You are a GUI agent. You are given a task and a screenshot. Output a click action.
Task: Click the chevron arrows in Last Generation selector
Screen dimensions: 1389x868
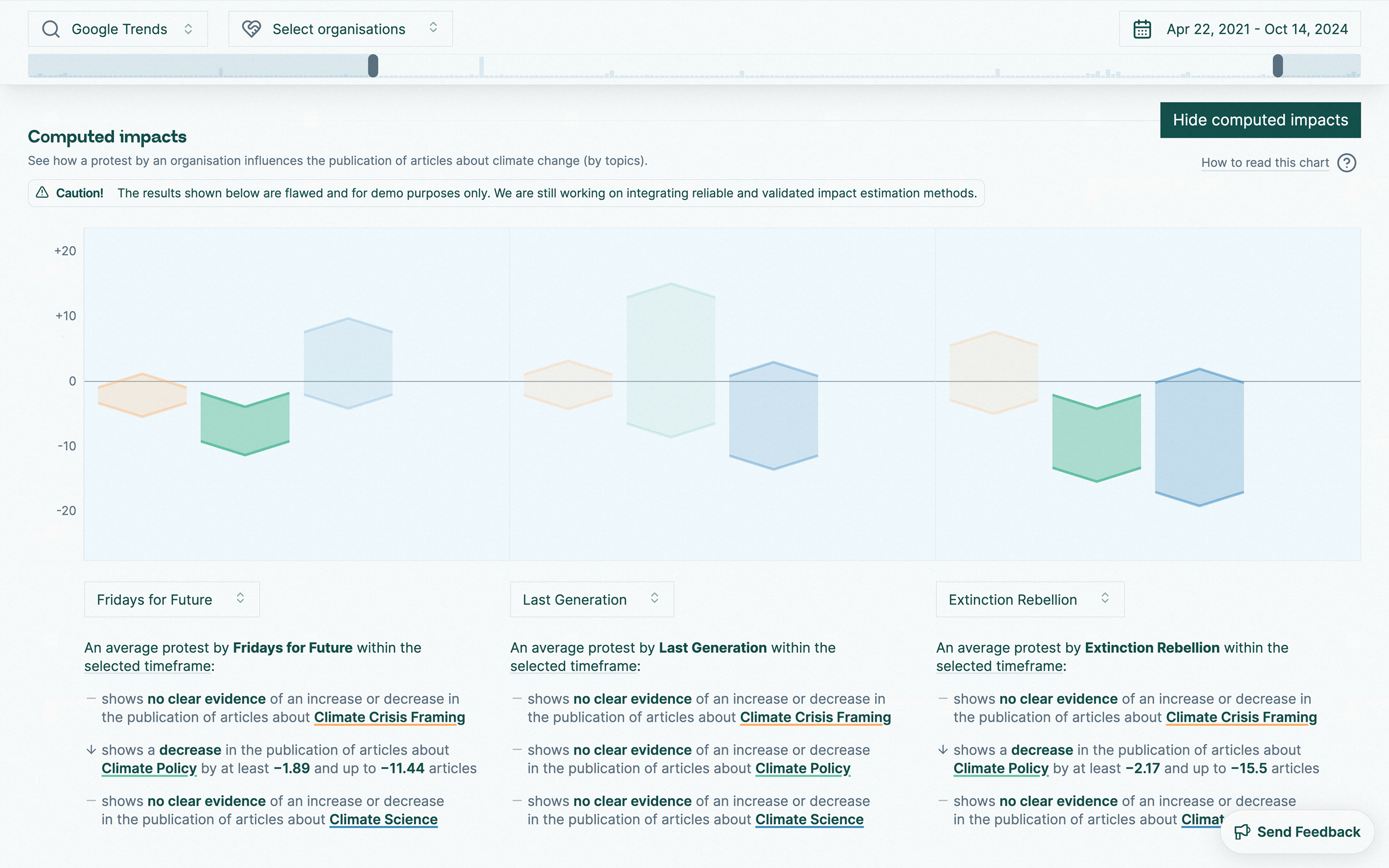click(654, 598)
